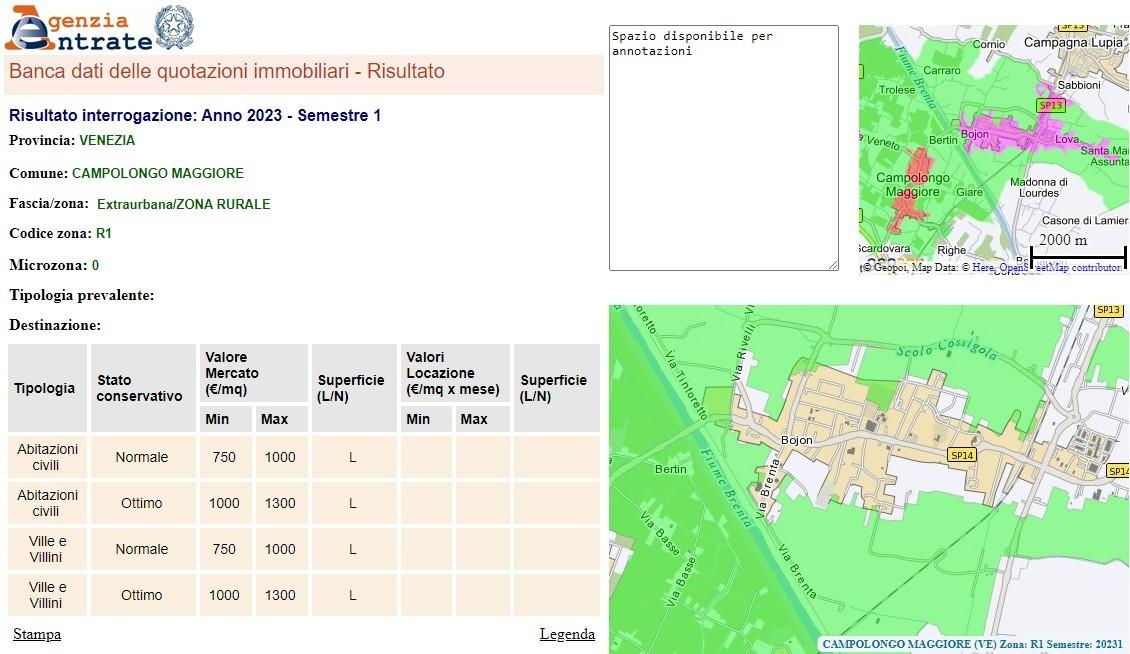This screenshot has height=654, width=1130.
Task: Click the Bojon label on the large map
Action: (796, 440)
